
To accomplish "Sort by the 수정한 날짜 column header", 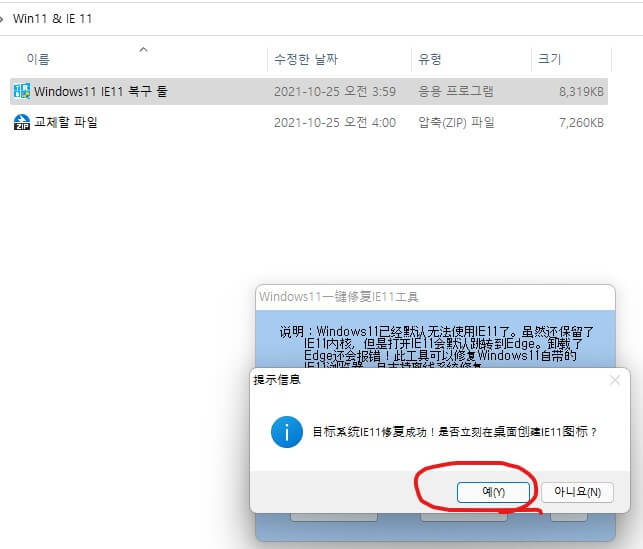I will (306, 60).
